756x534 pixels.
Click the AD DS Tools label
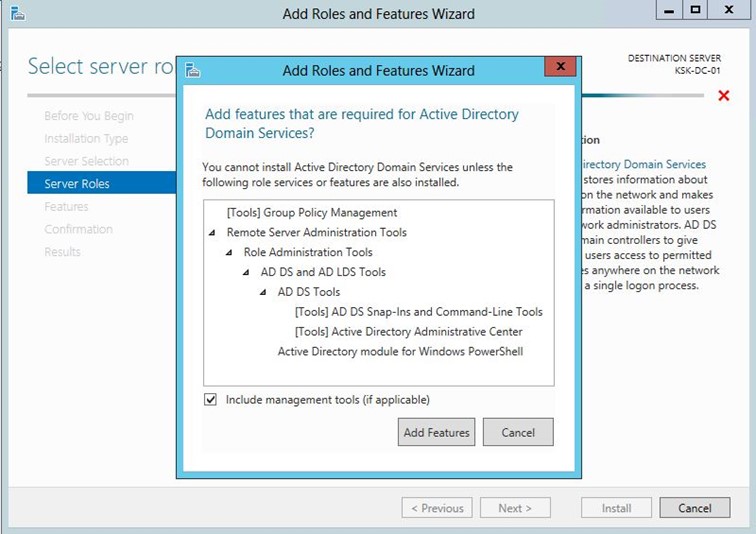(309, 292)
